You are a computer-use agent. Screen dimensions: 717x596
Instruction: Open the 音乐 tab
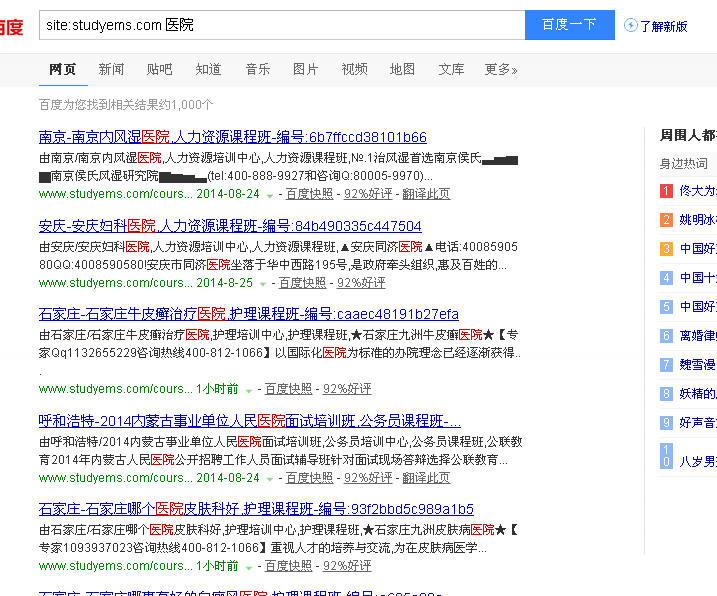[x=257, y=70]
